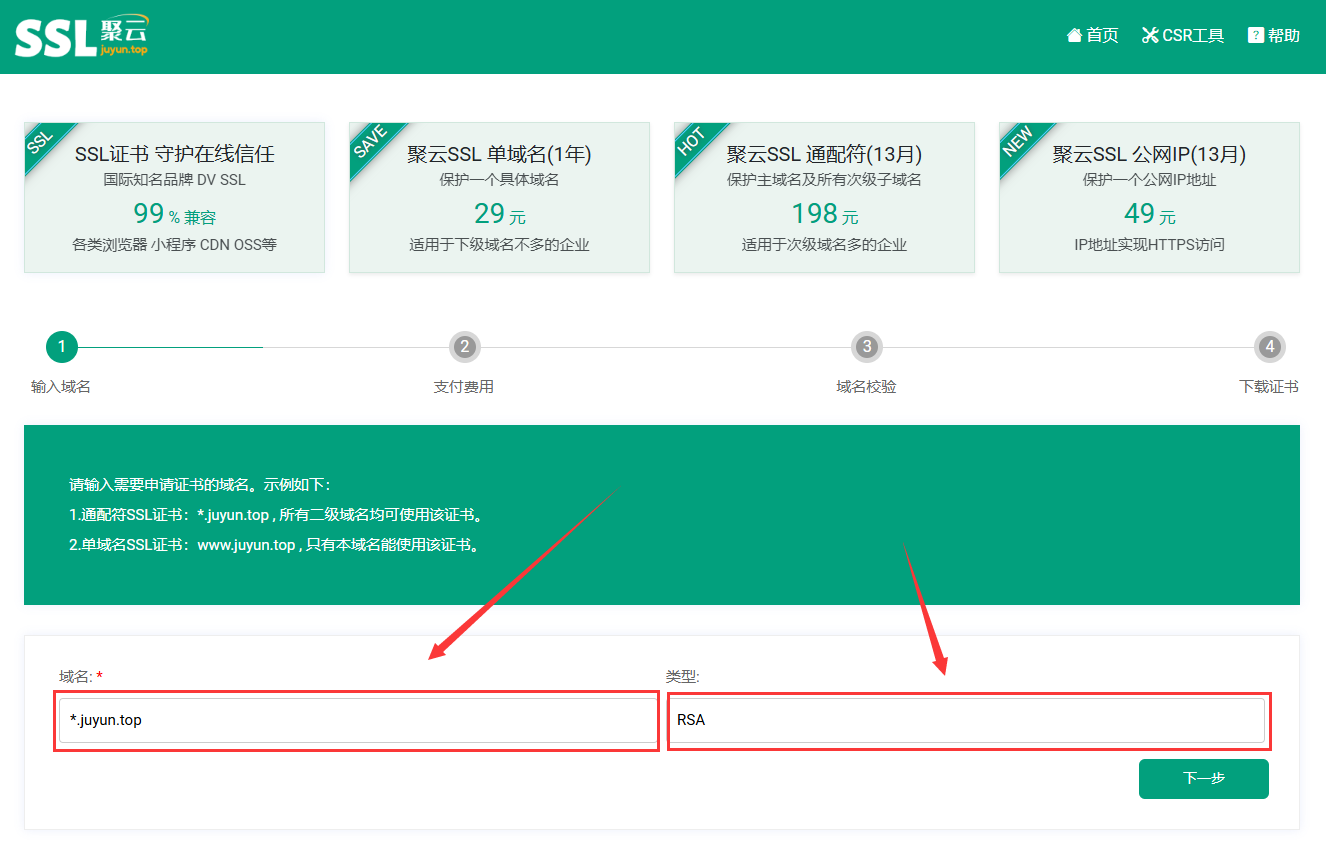Click the 49 元 price text

[1149, 214]
